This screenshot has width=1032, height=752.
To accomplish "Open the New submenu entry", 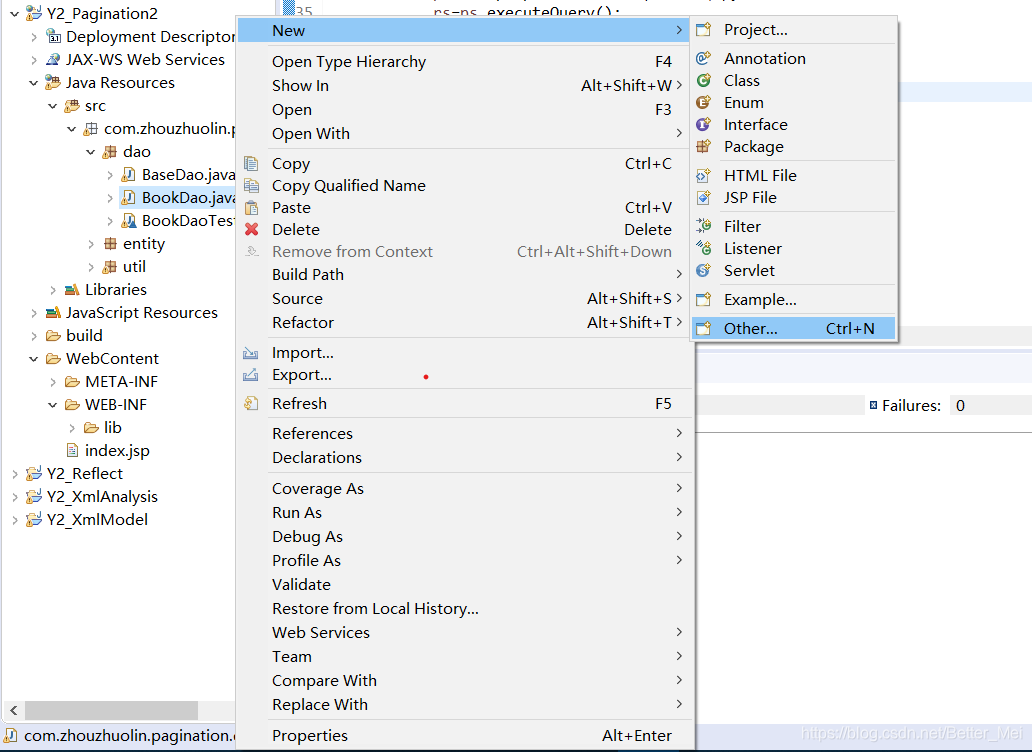I will [463, 30].
